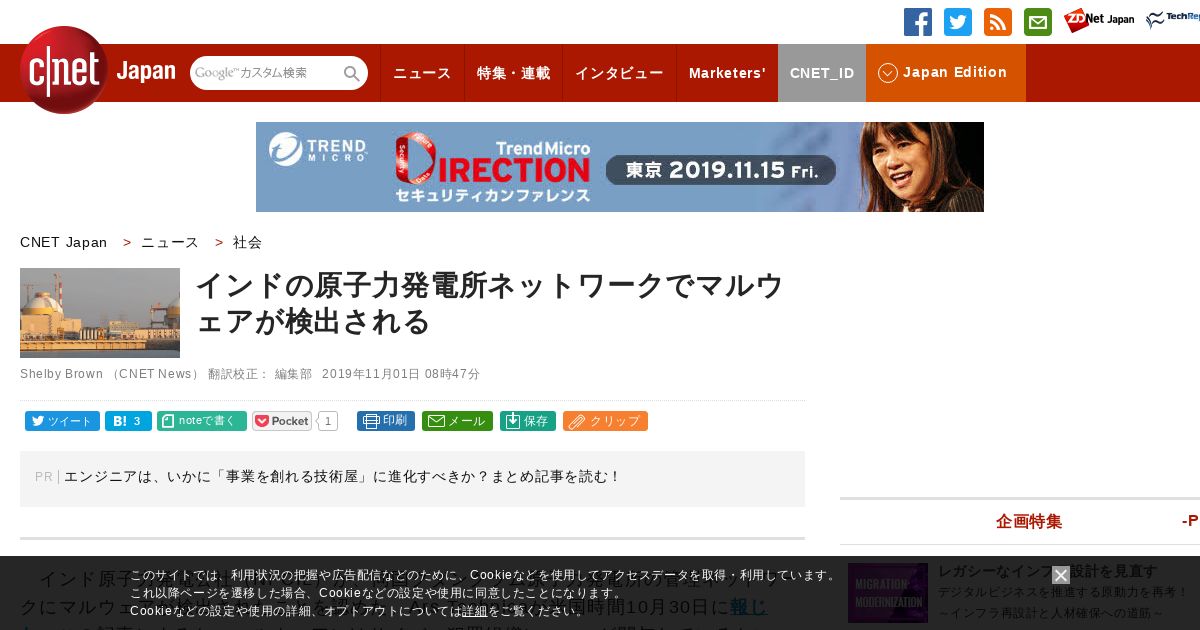The image size is (1200, 630).
Task: Save the article to Pocket
Action: tap(282, 421)
